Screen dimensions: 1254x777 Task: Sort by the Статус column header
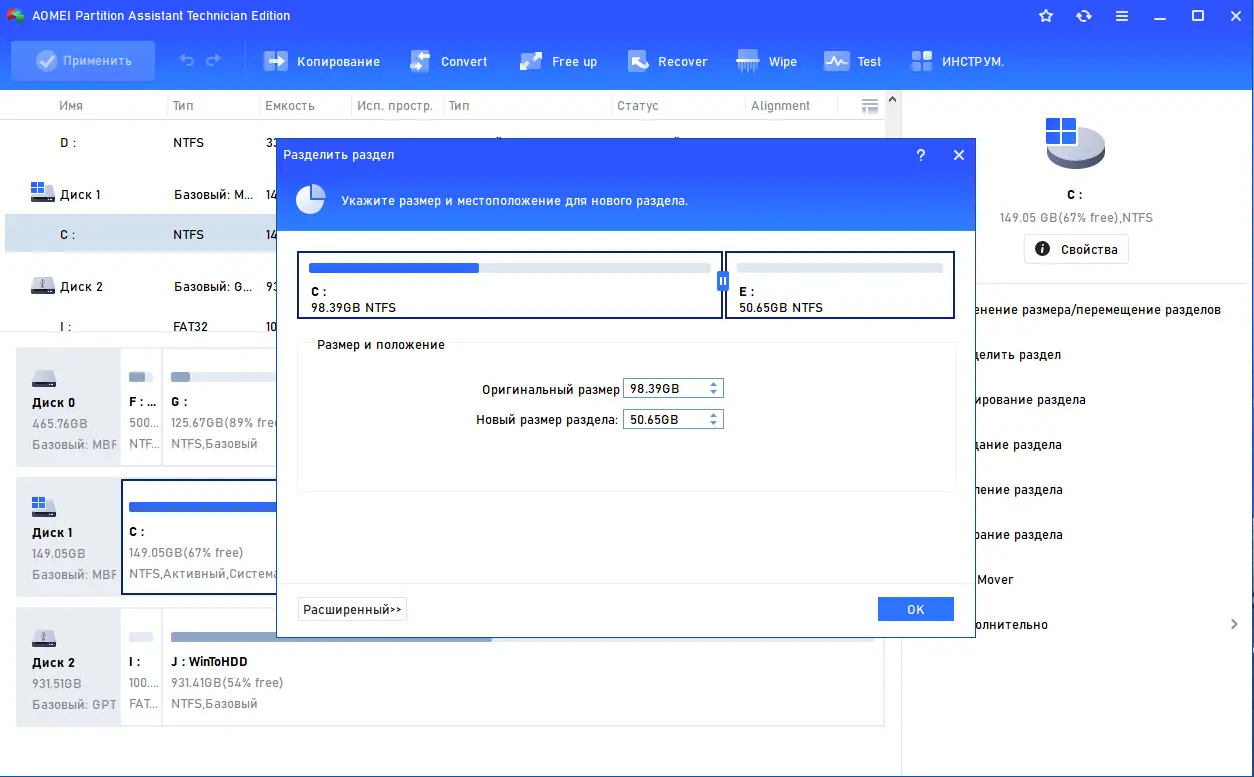(638, 106)
